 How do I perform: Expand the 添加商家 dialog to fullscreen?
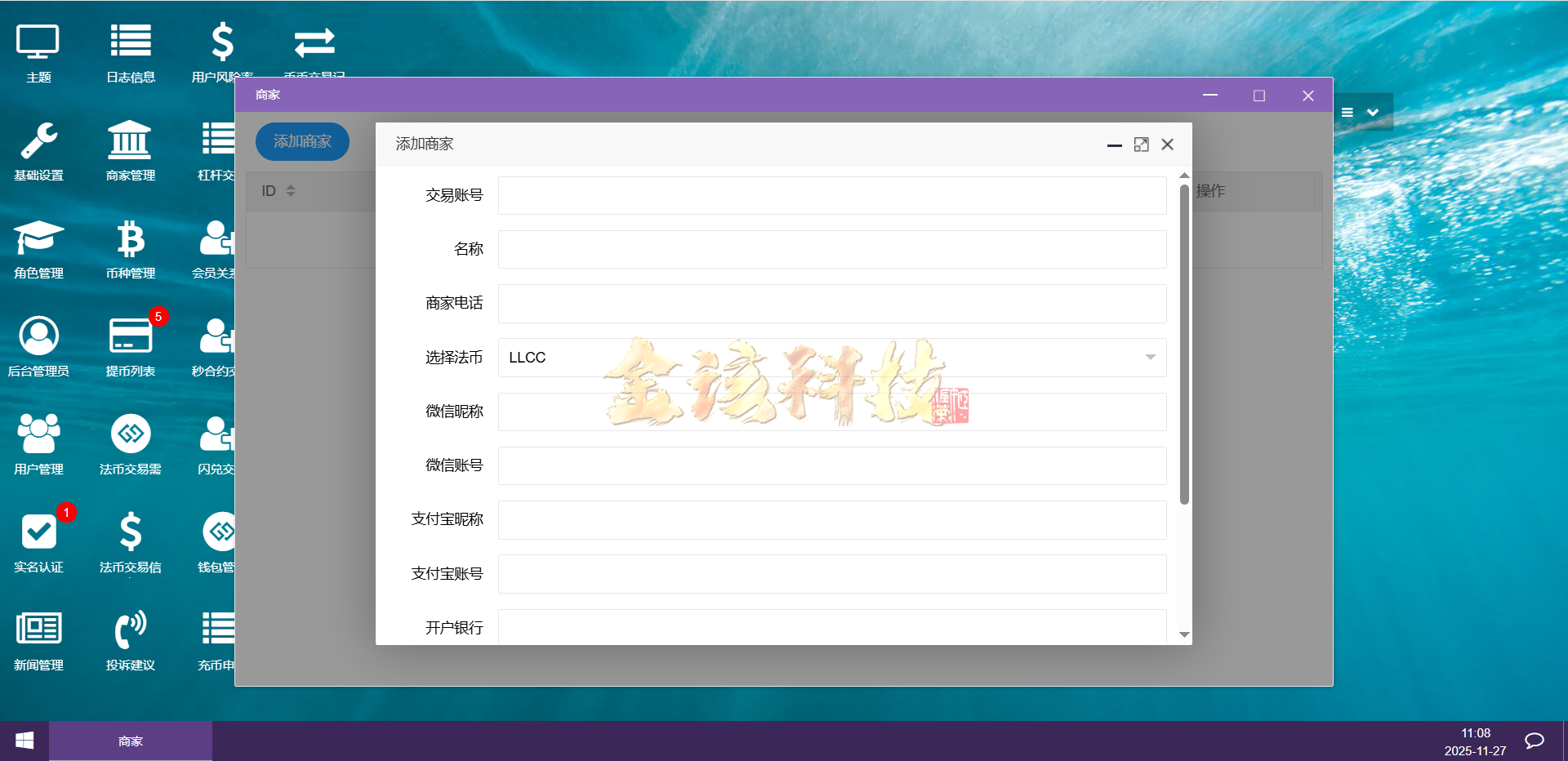[1141, 145]
